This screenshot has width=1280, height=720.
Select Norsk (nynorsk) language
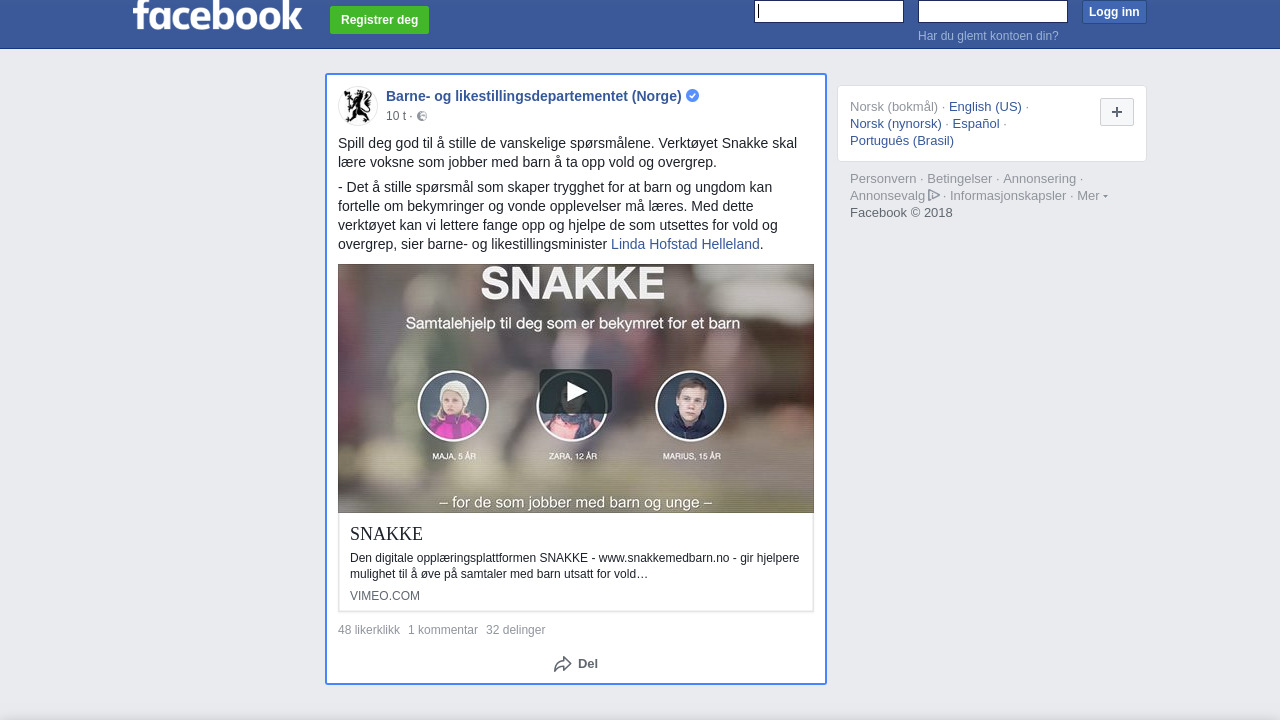(896, 124)
